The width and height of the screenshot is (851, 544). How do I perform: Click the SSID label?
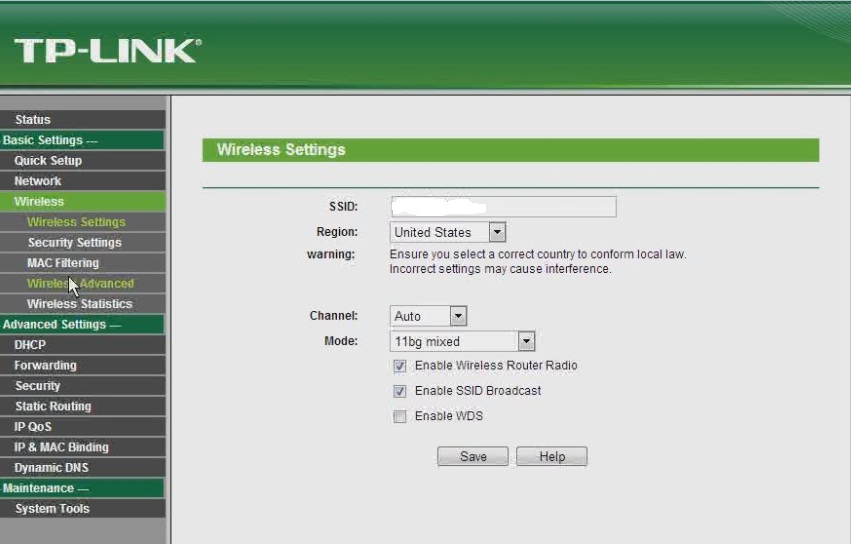pos(343,207)
